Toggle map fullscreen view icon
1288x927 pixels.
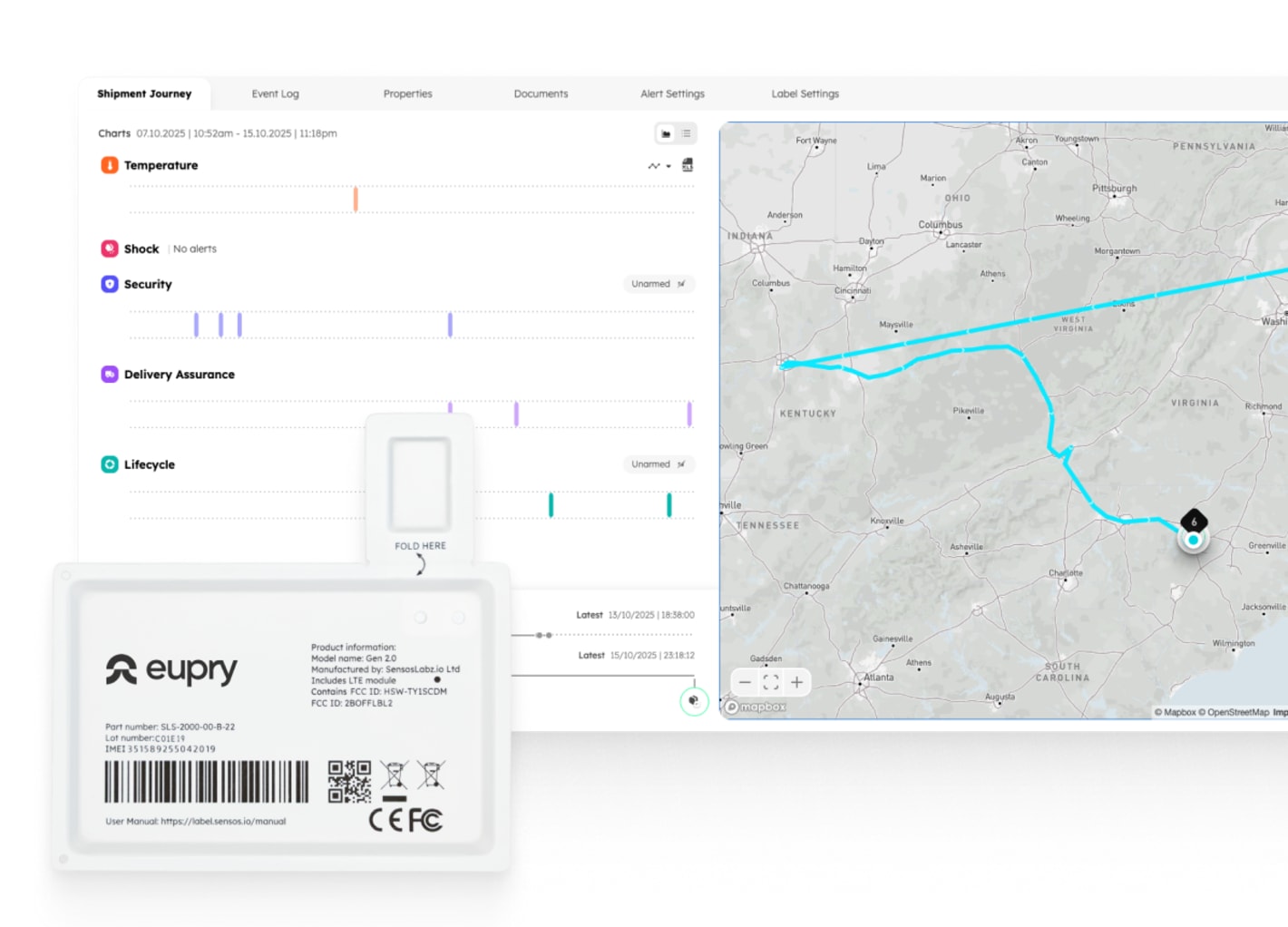click(771, 682)
